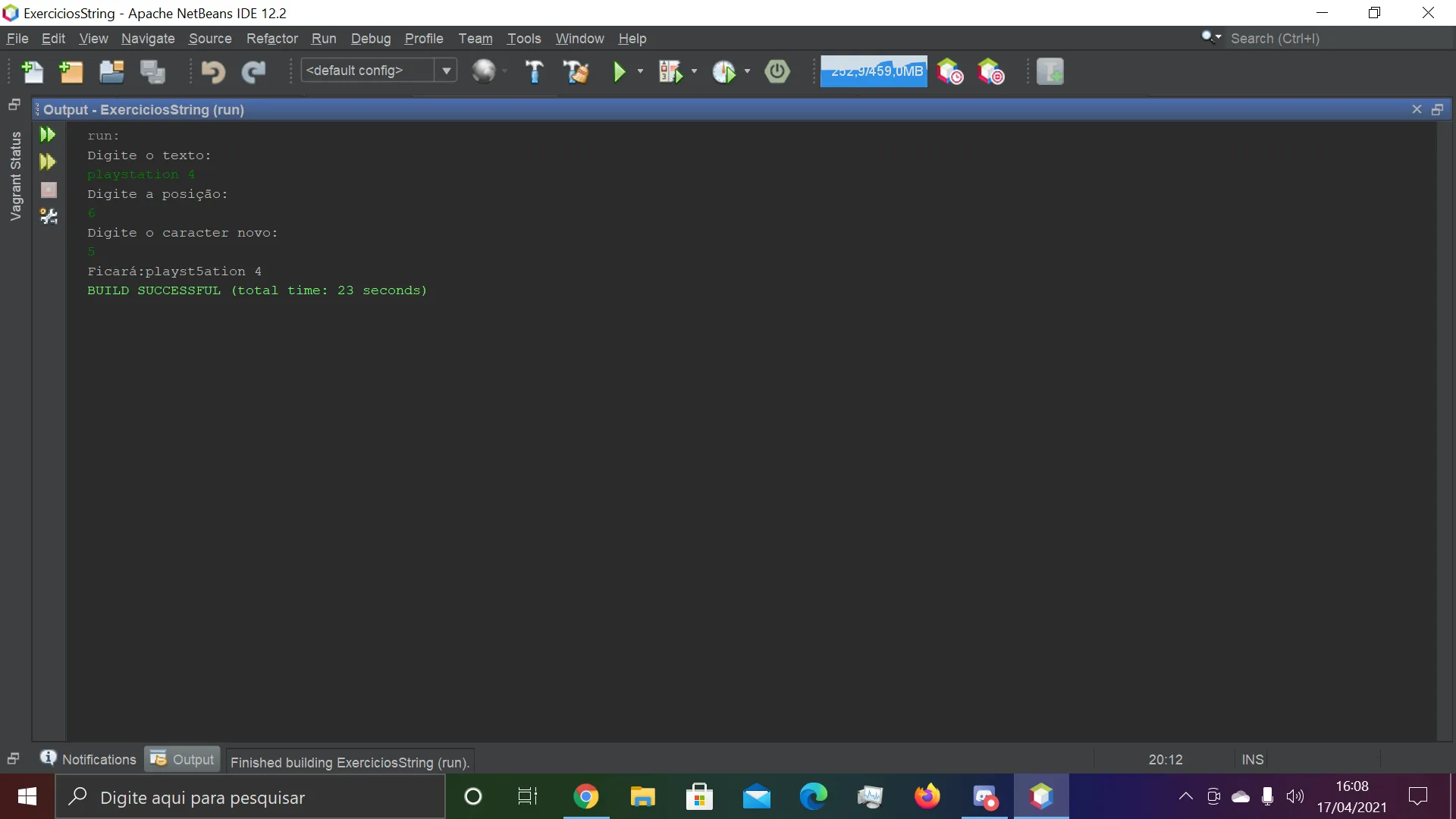Toggle the Vagrant Status side panel
Screen dimensions: 1456x819
[15, 176]
